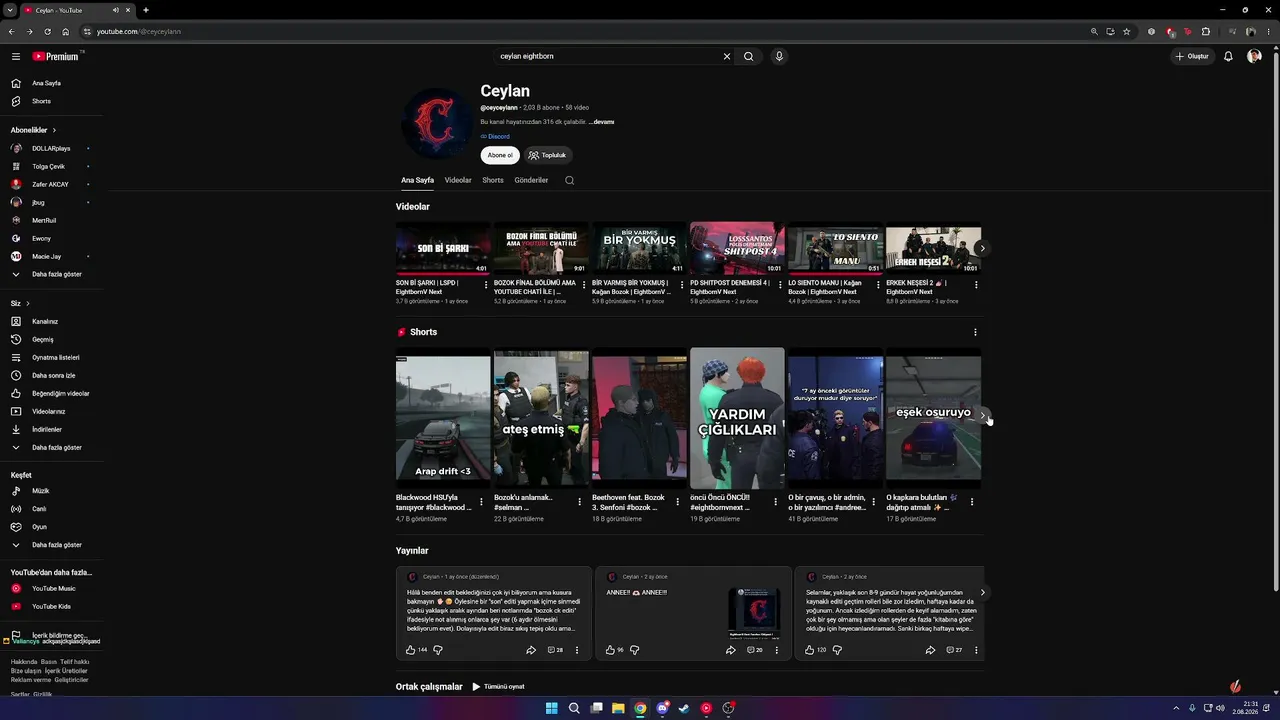
Task: Like the post with 120 likes
Action: click(809, 650)
